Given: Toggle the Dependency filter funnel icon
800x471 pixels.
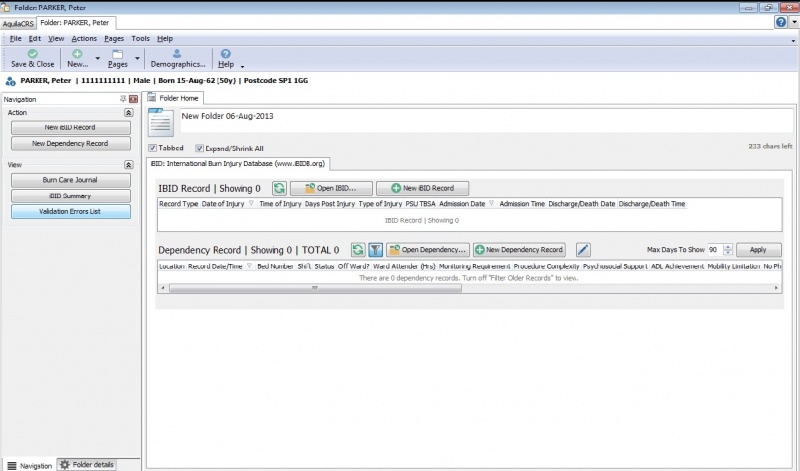Looking at the screenshot, I should click(x=376, y=250).
